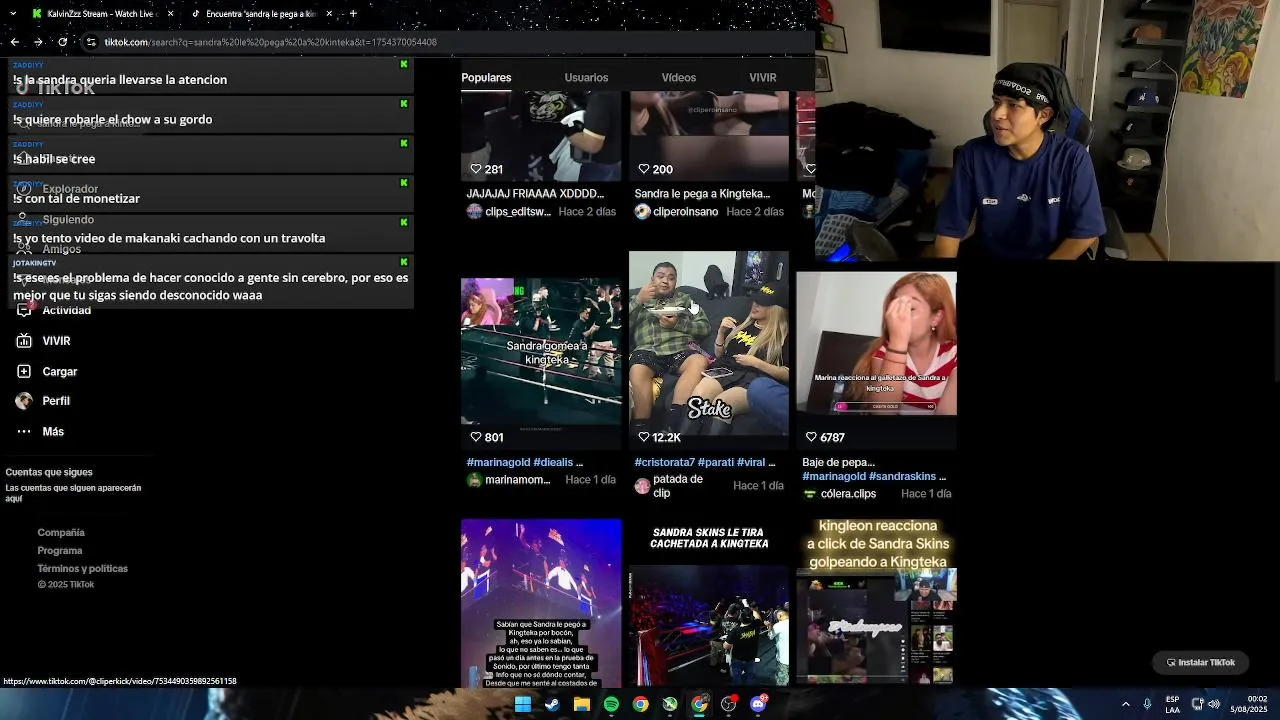This screenshot has height=720, width=1280.
Task: Open the Actividad sidebar icon
Action: point(24,310)
